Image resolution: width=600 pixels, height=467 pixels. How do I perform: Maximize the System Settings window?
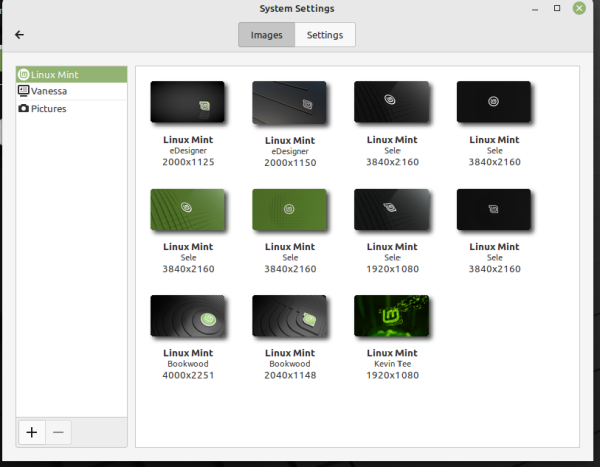pos(557,8)
